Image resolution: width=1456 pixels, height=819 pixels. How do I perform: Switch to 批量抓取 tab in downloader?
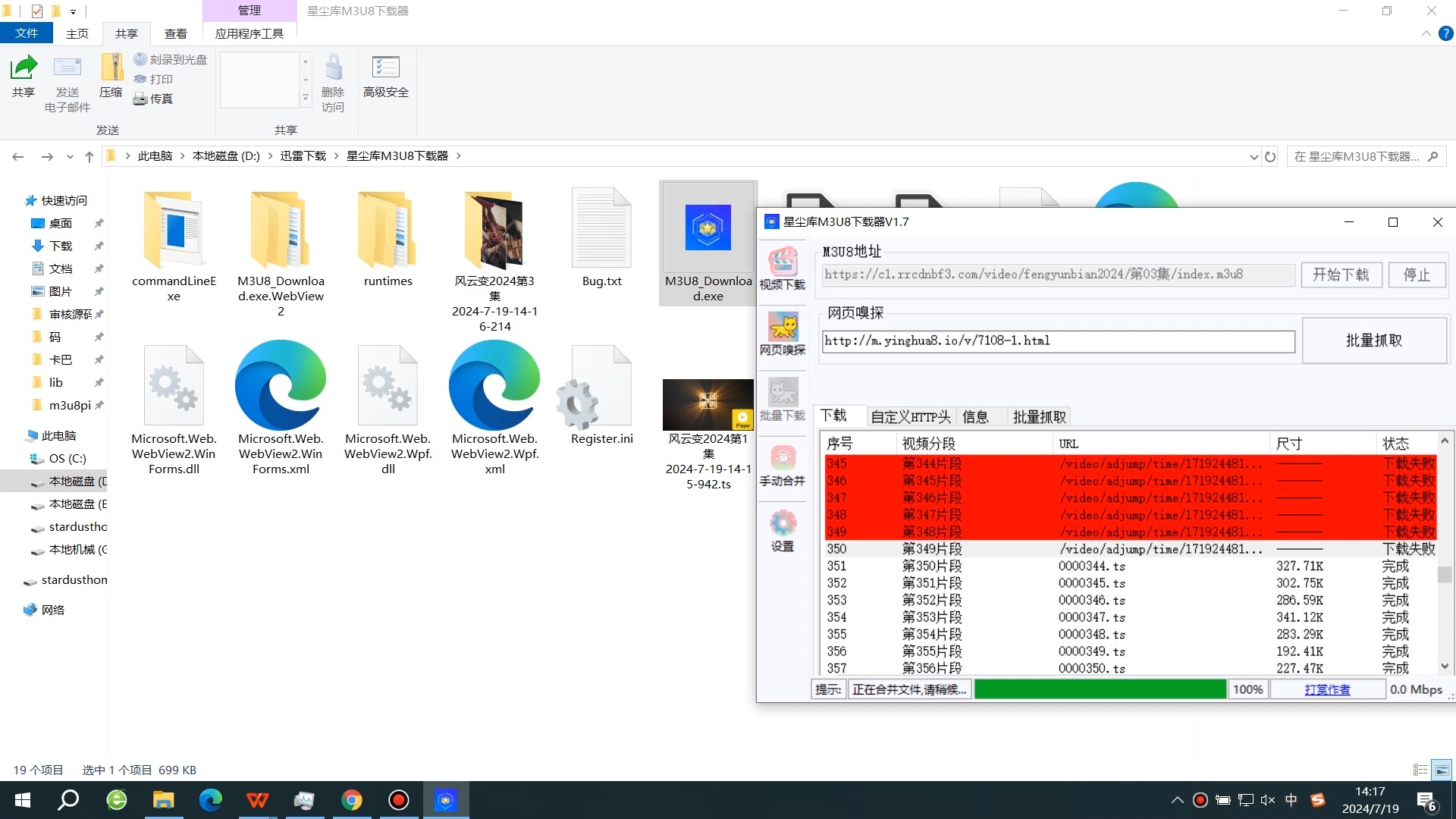pos(1040,416)
